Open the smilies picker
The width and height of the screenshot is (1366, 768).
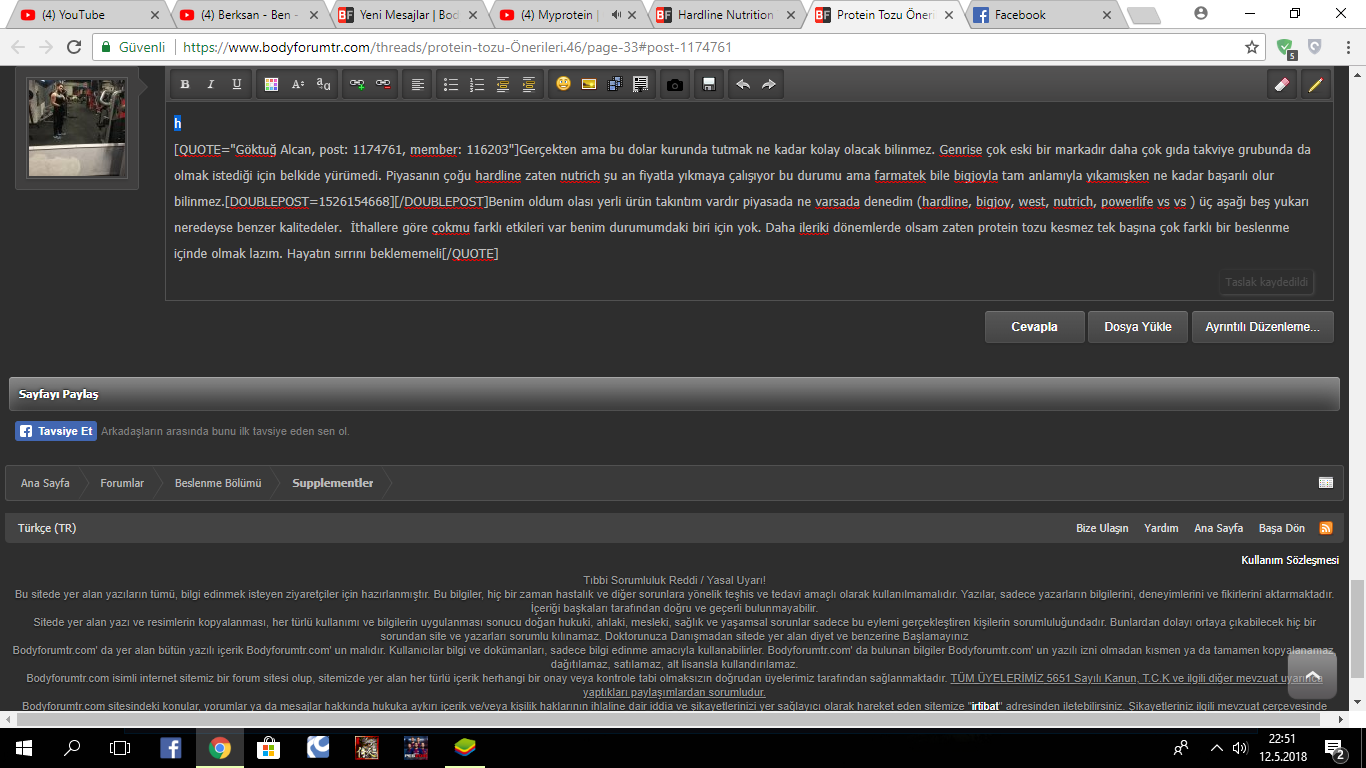[x=563, y=85]
